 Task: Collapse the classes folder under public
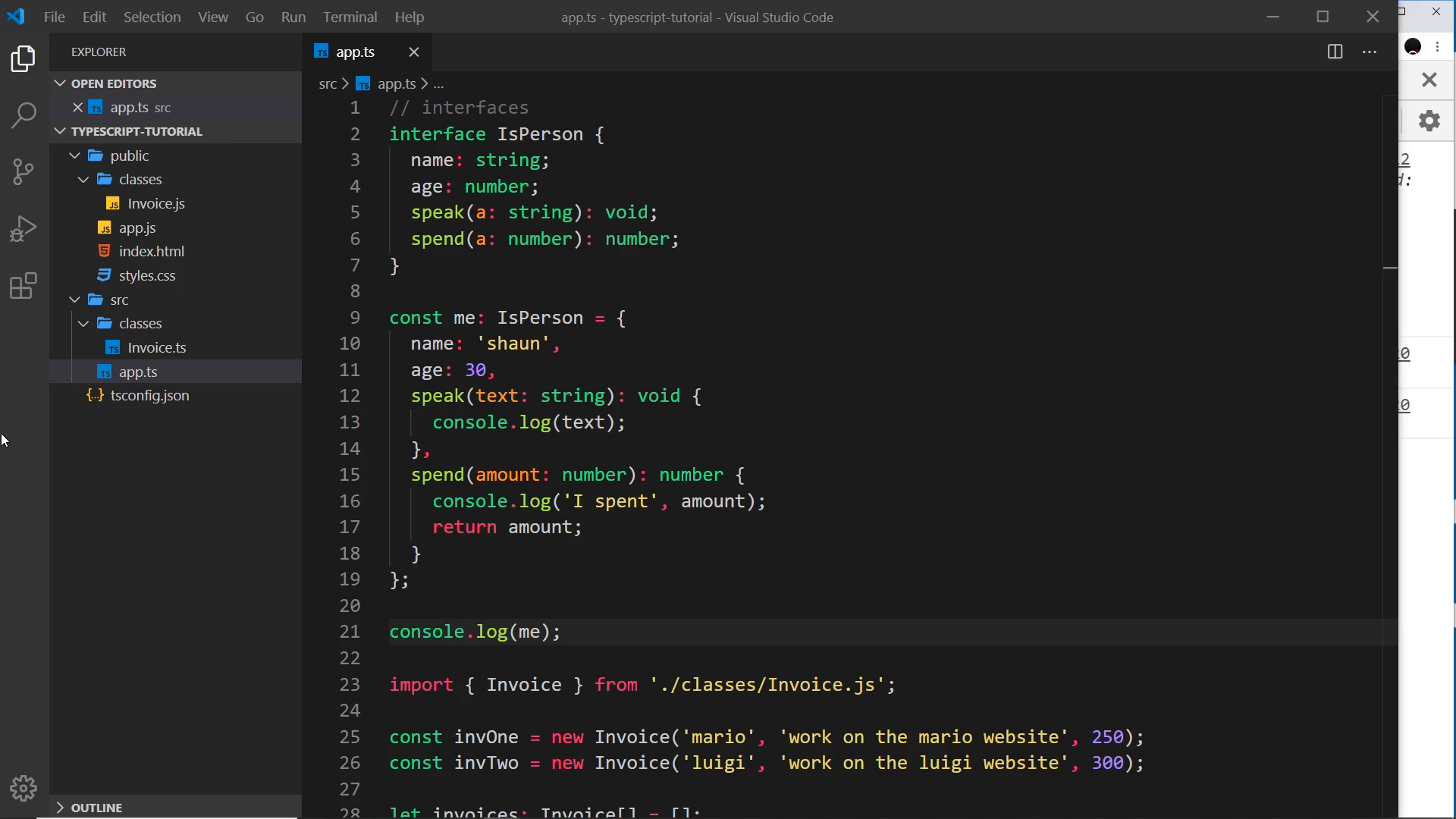point(140,179)
